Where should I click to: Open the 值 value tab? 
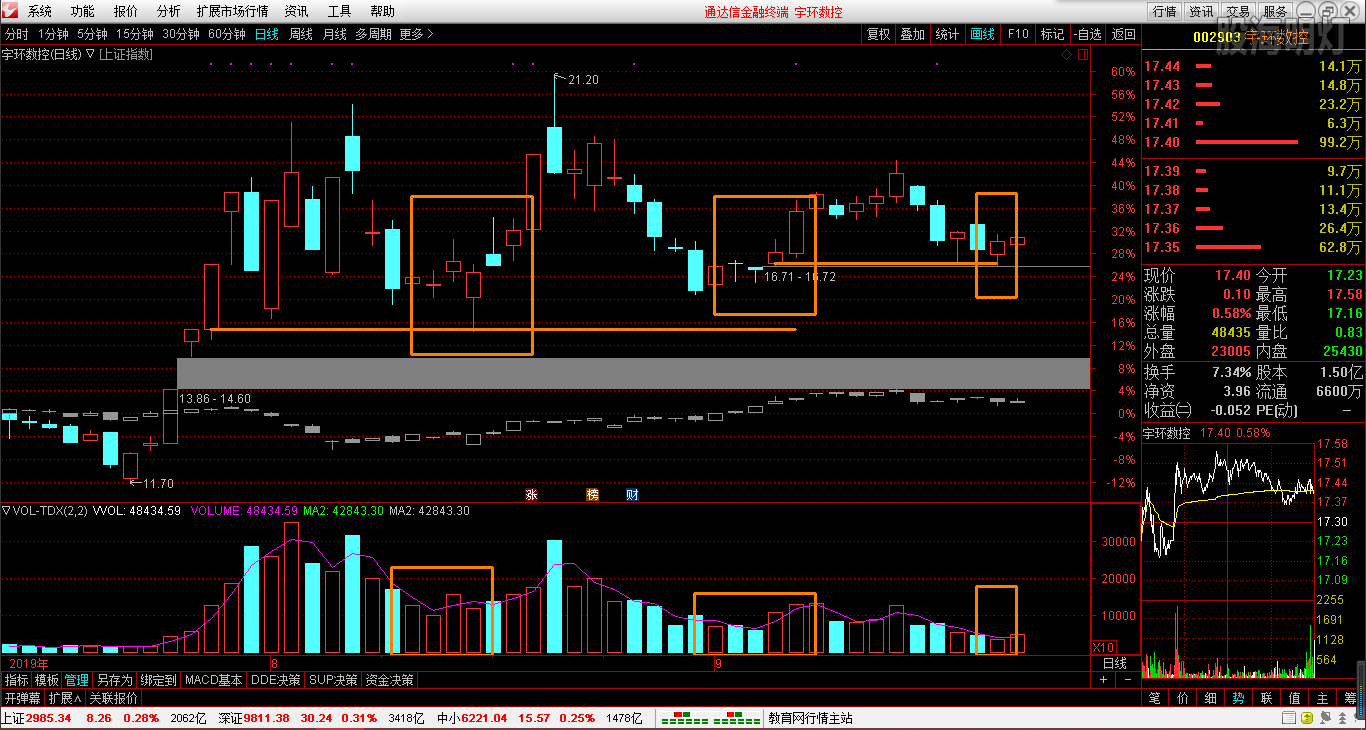tap(1294, 698)
